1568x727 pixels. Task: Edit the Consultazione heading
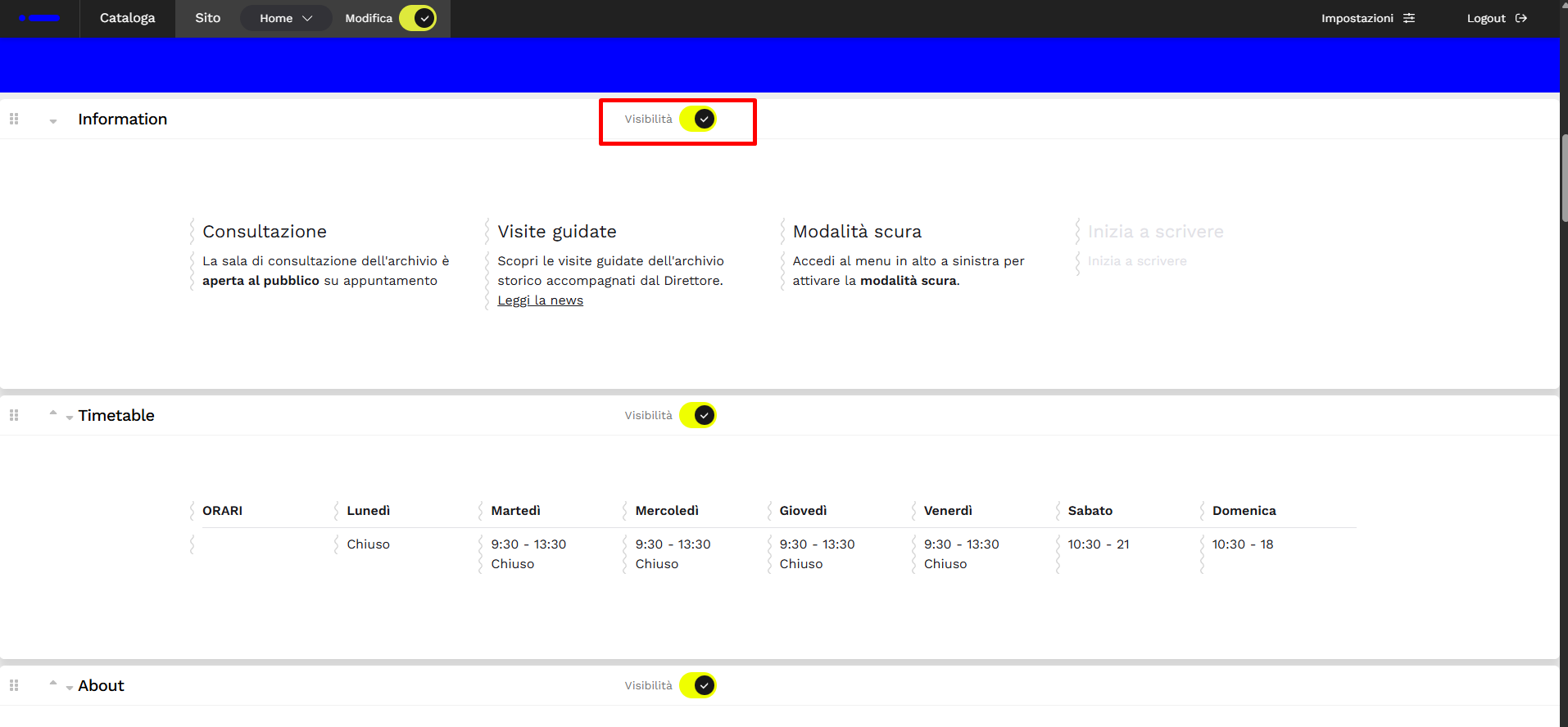265,232
